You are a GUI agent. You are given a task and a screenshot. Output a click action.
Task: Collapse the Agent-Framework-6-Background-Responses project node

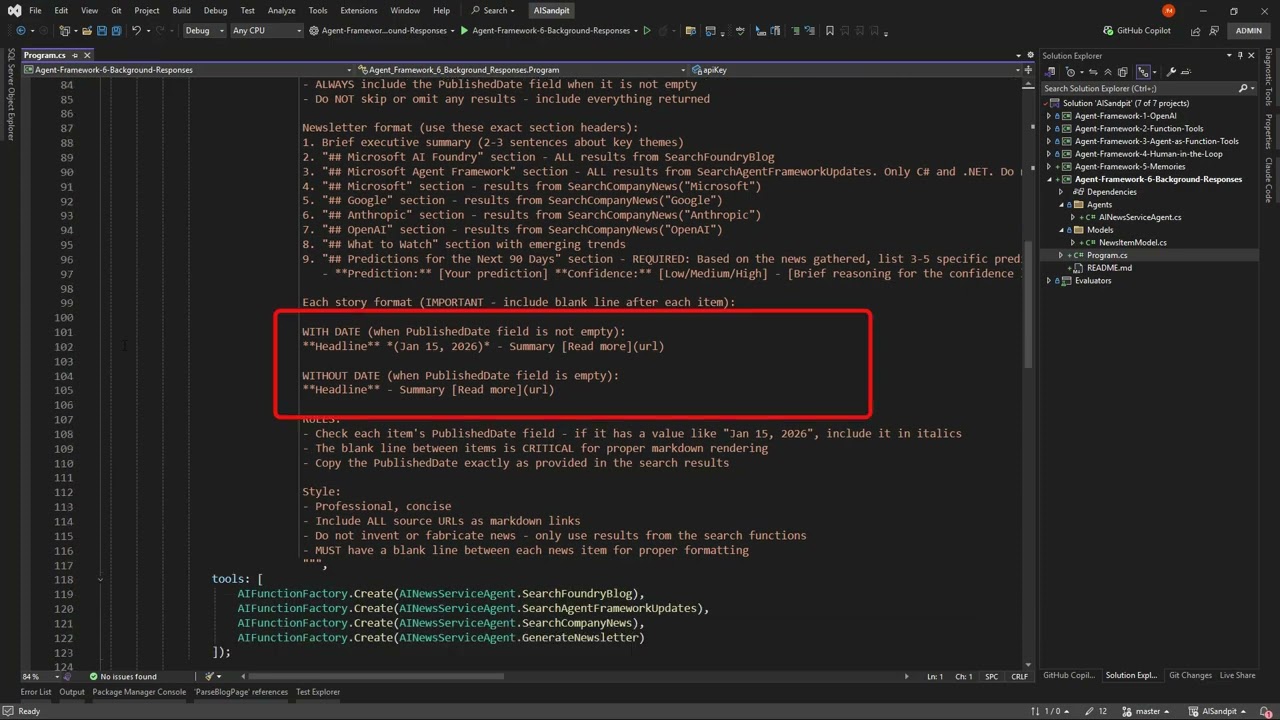1049,179
